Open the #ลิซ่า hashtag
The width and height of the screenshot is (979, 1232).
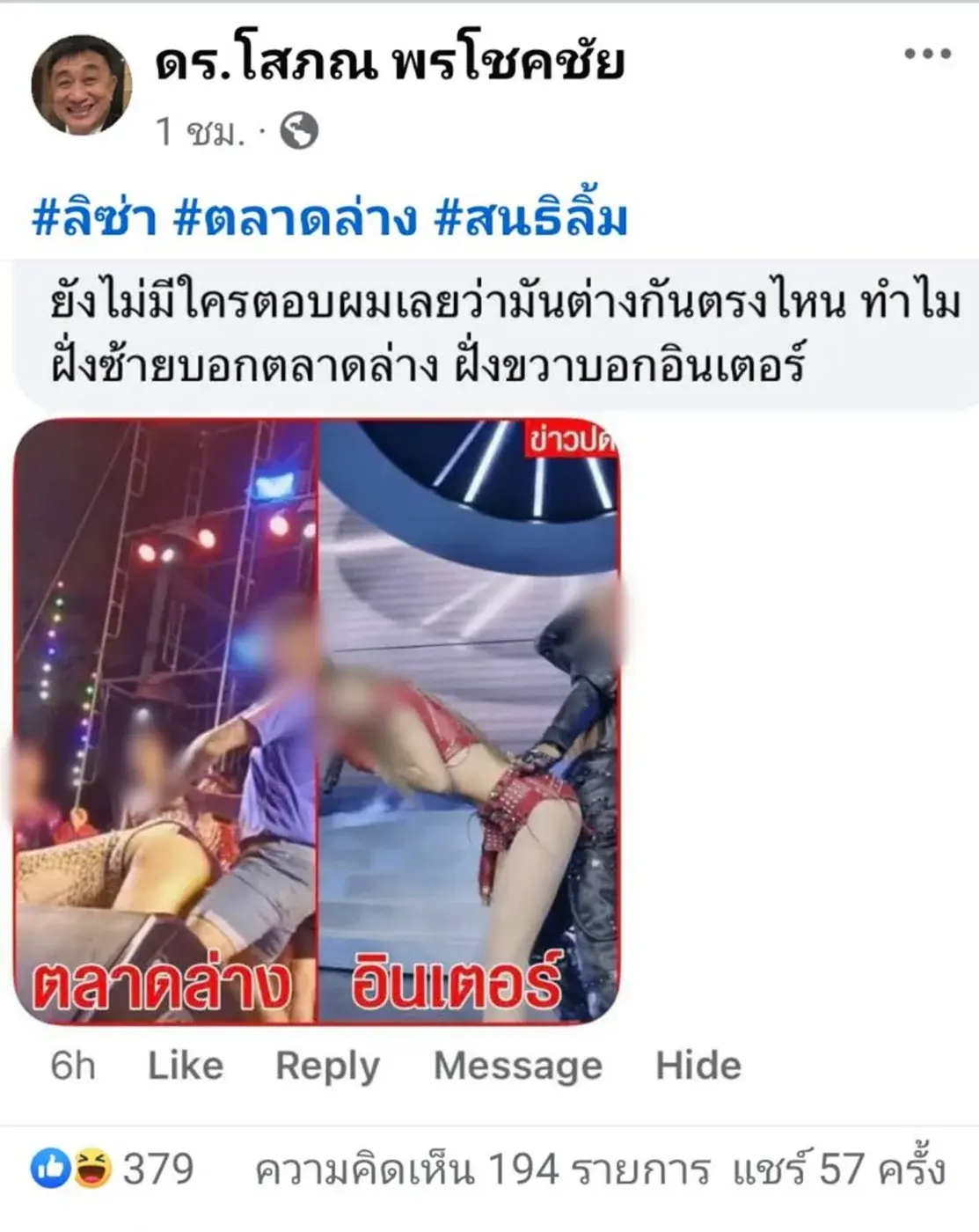[x=93, y=217]
